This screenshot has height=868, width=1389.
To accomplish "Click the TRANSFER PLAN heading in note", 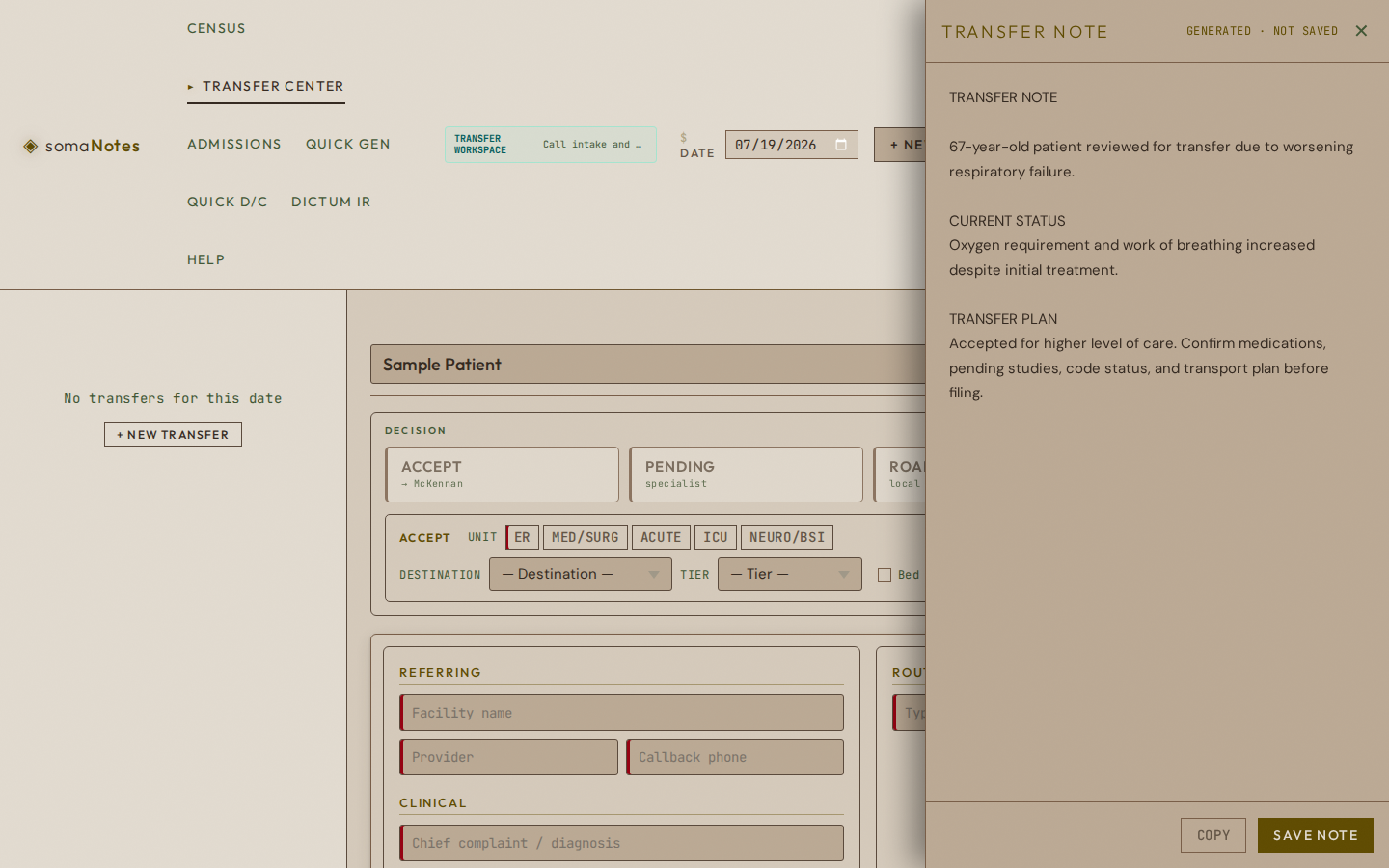I will pos(1003,319).
